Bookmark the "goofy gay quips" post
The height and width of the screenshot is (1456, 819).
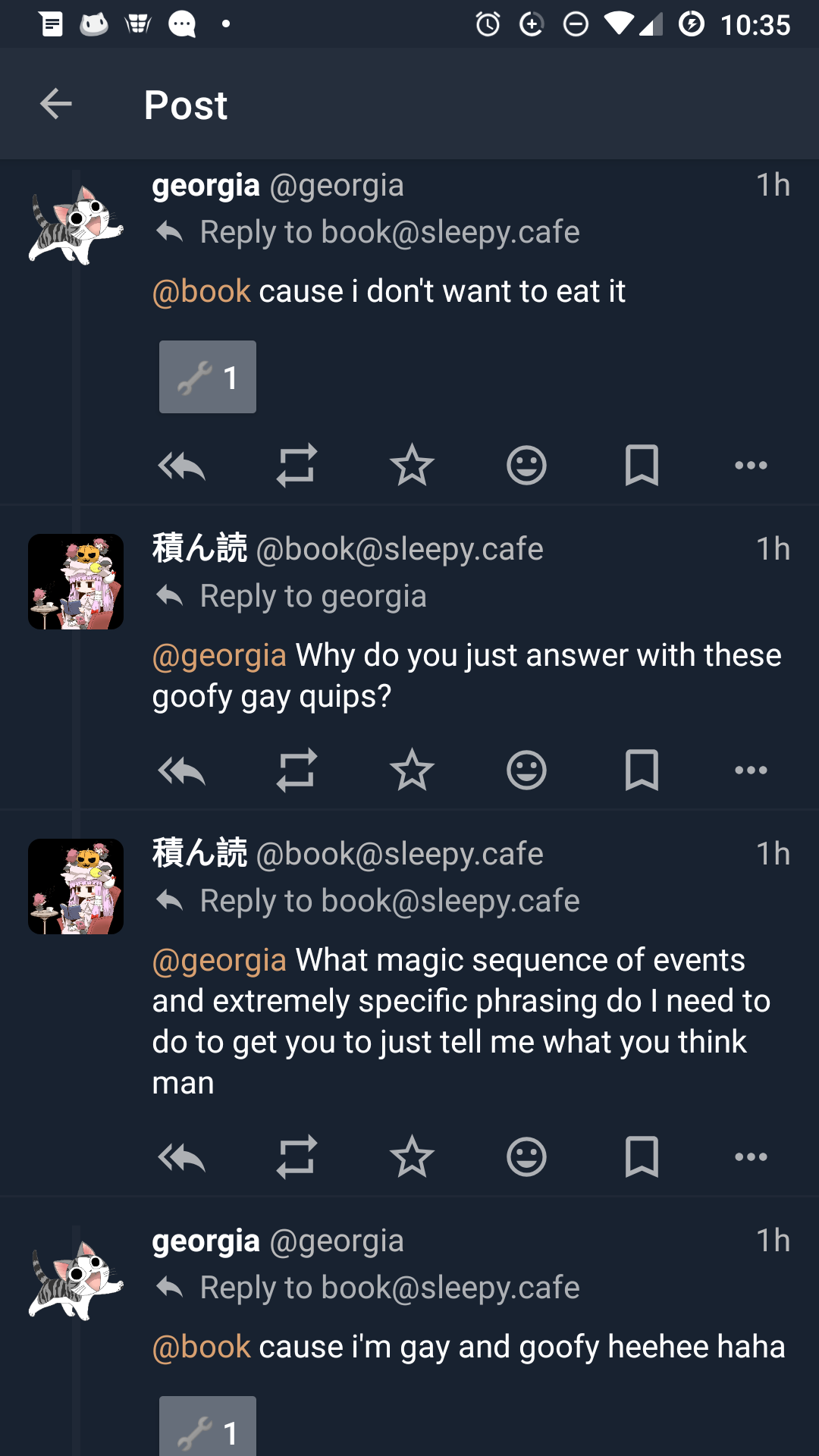[642, 770]
